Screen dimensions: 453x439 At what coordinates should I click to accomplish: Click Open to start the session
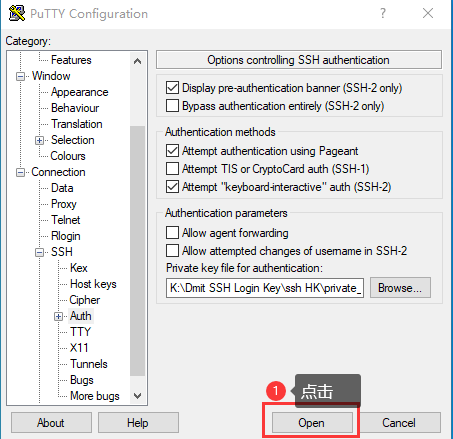tap(312, 423)
